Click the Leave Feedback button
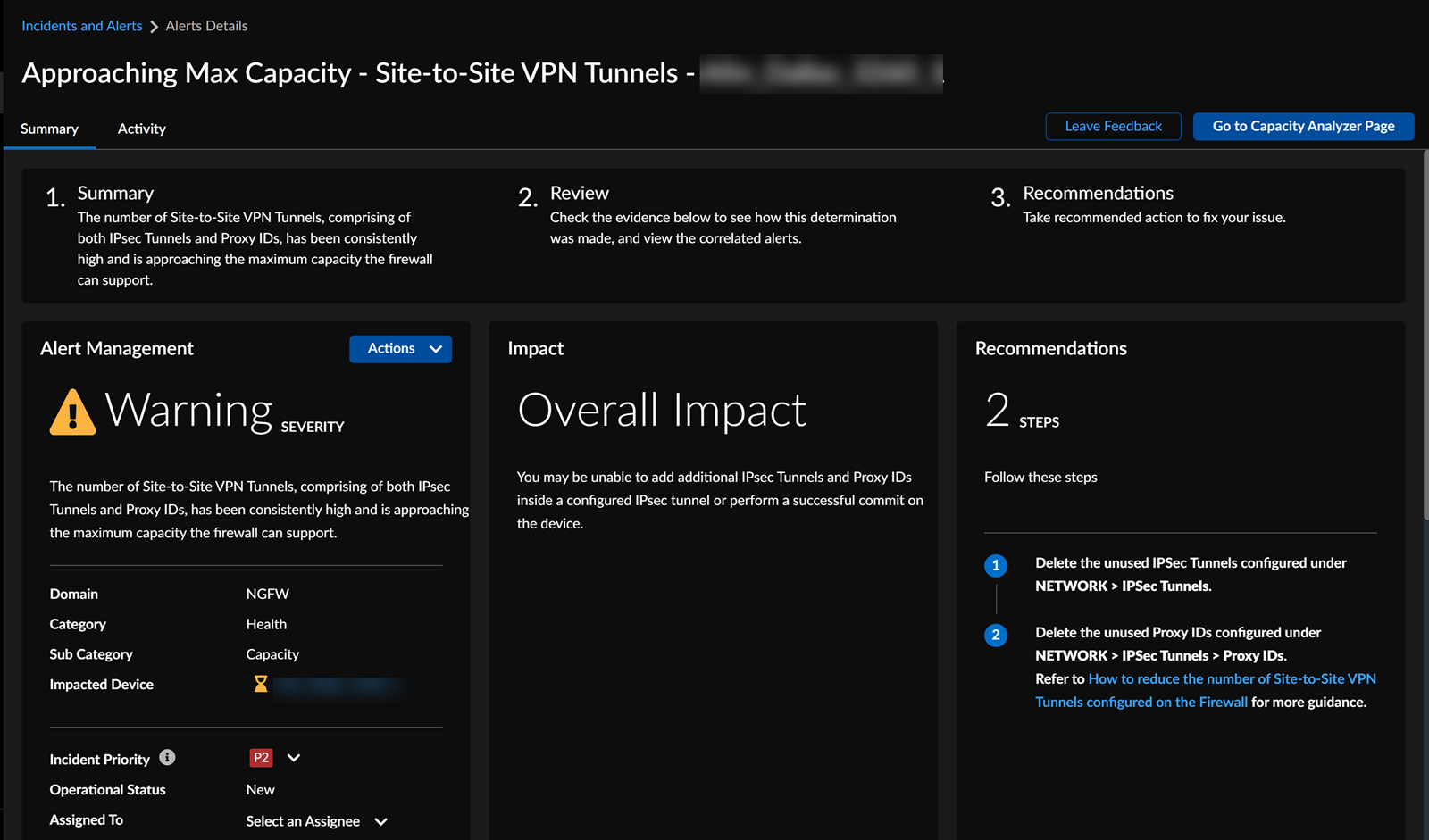The image size is (1429, 840). (1113, 127)
